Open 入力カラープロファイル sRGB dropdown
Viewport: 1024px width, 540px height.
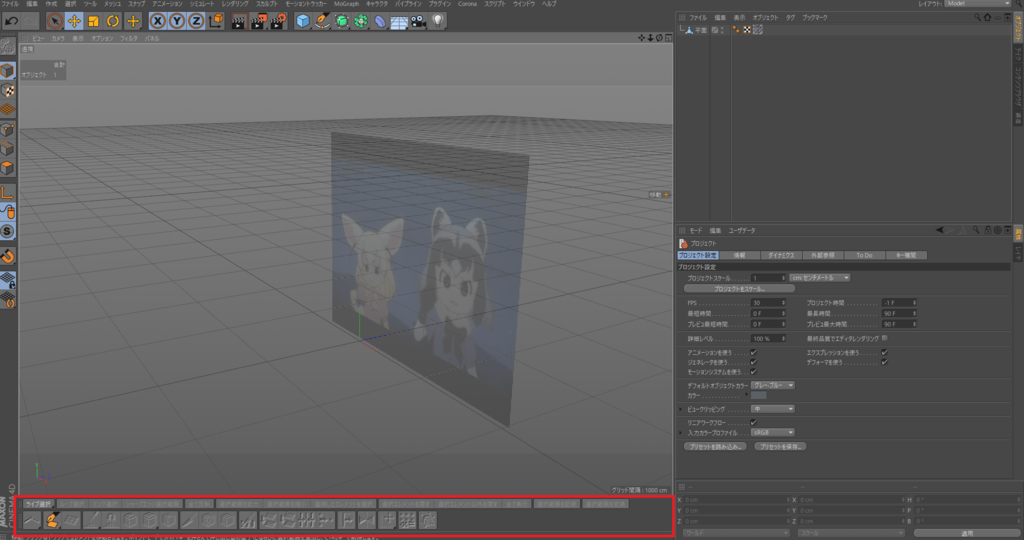pos(773,432)
